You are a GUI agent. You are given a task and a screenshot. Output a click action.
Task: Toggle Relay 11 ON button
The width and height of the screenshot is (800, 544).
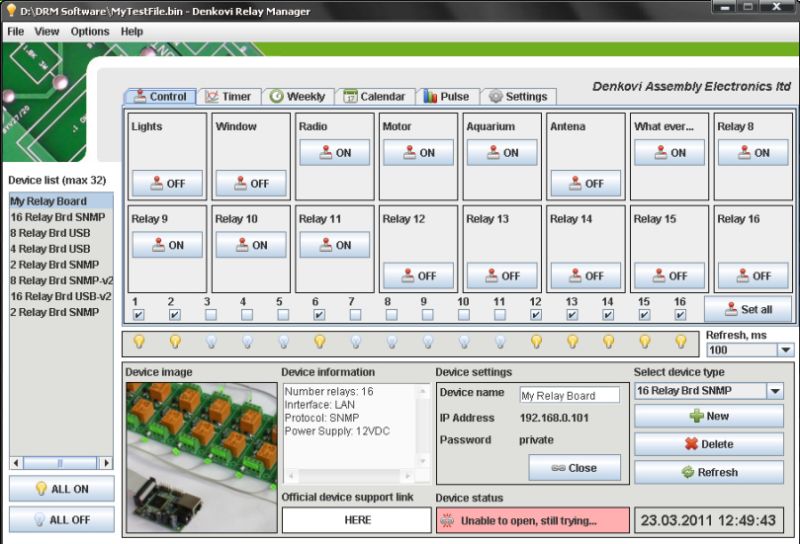pos(335,245)
